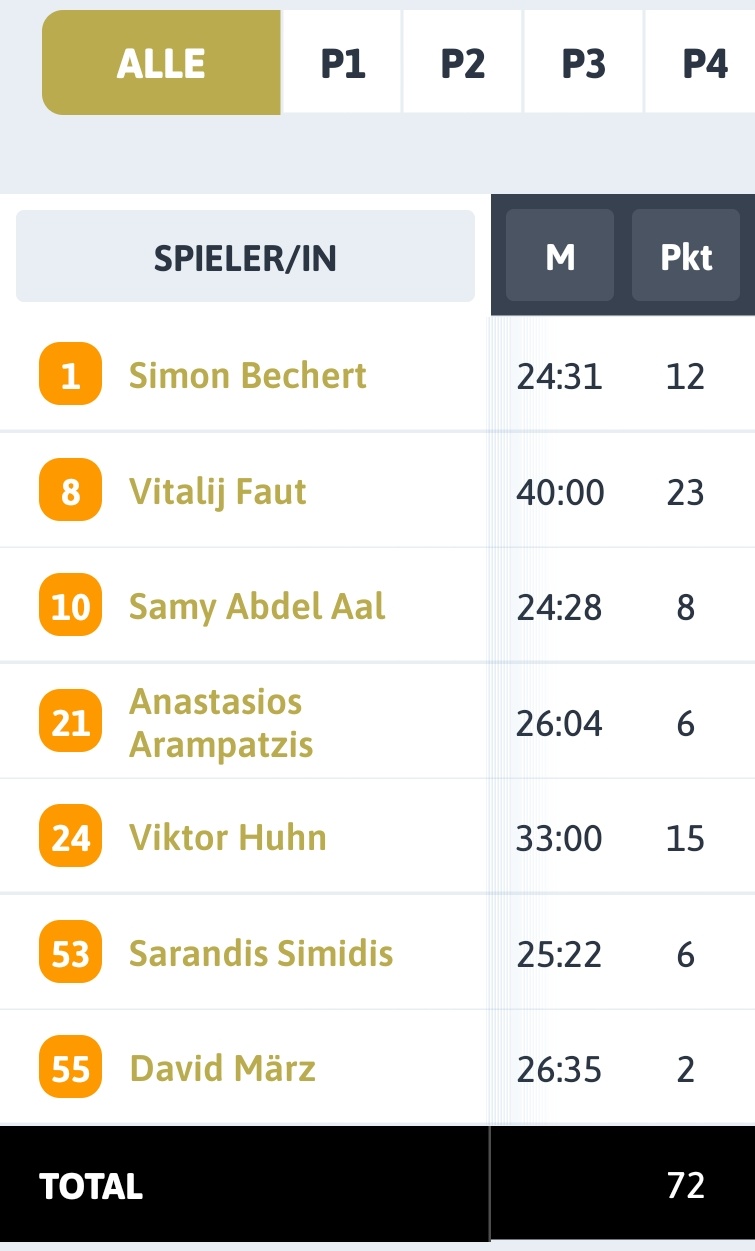Image resolution: width=755 pixels, height=1251 pixels.
Task: Open Simon Bechert player profile
Action: point(248,375)
